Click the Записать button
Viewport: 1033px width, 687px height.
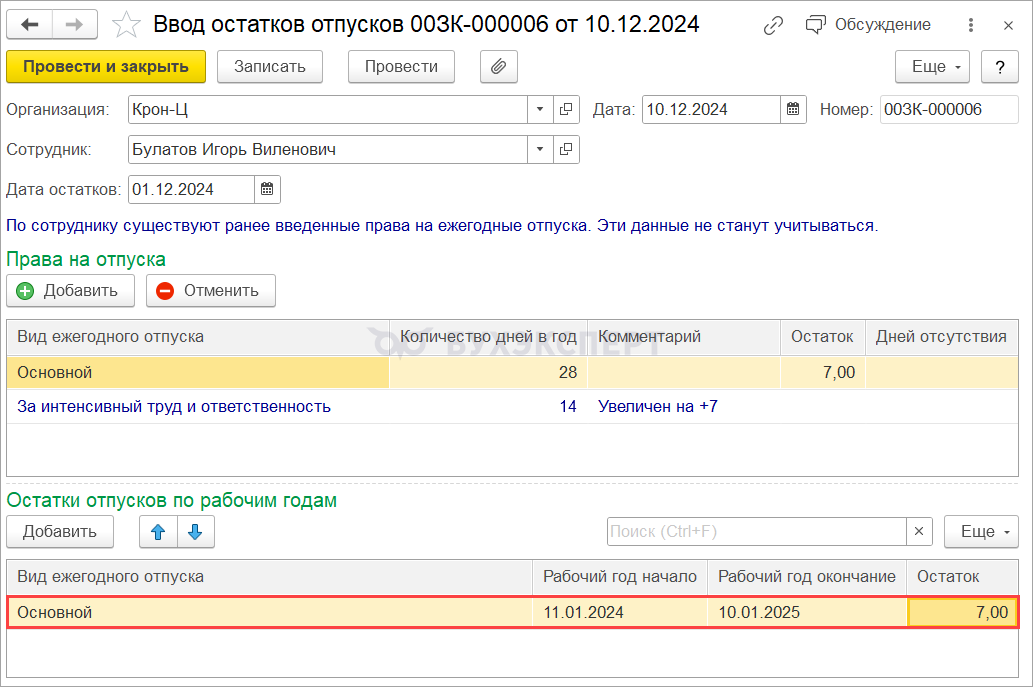point(269,67)
